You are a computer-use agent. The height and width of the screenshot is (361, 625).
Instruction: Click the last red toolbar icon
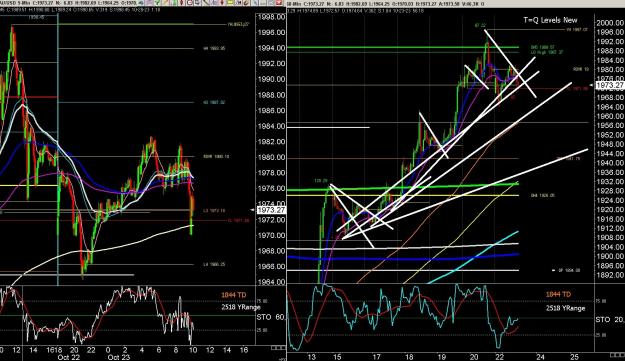(279, 2)
